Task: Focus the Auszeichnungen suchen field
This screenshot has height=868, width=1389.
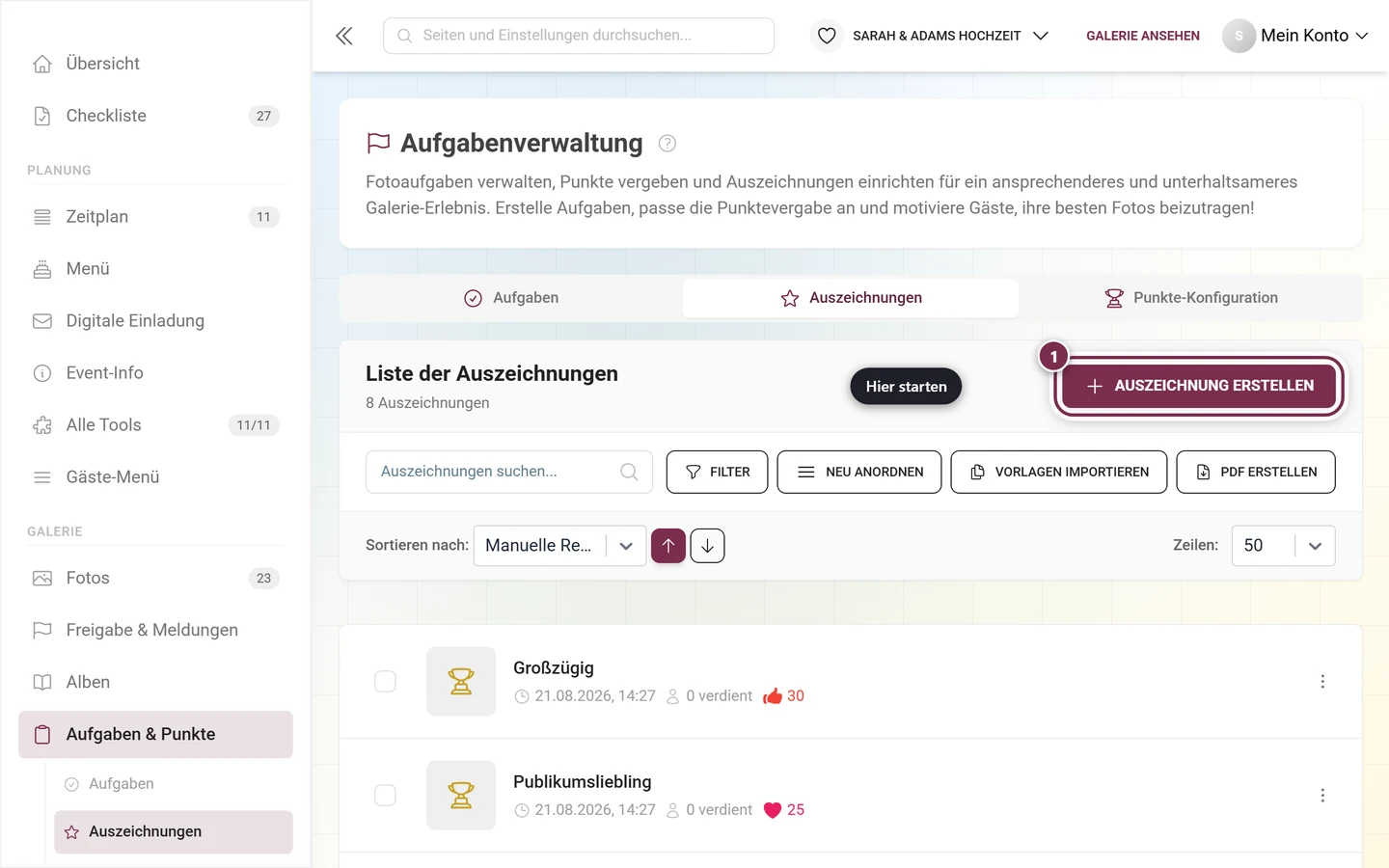Action: [509, 472]
